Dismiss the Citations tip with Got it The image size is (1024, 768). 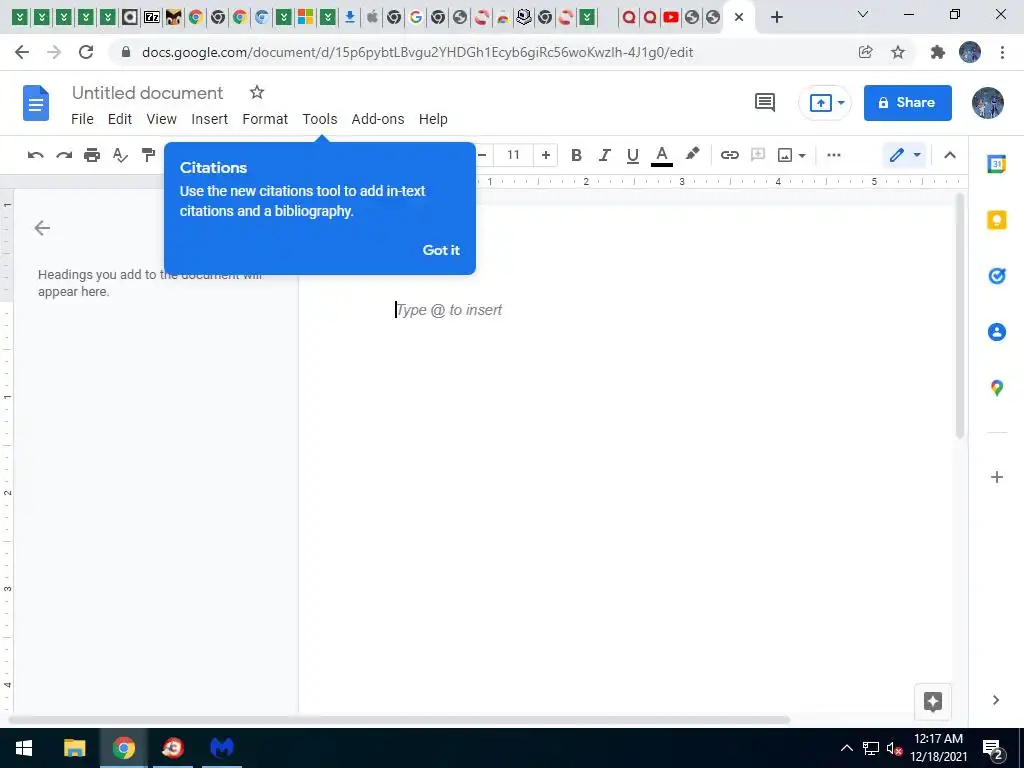[x=441, y=250]
